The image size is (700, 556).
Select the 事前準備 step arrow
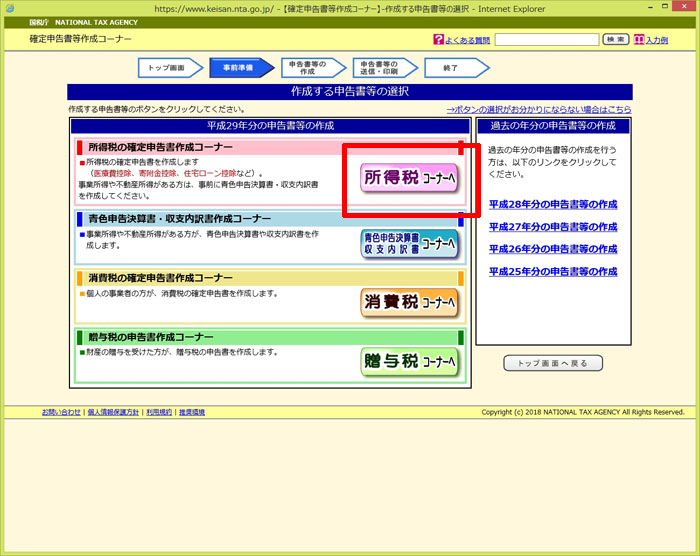237,68
